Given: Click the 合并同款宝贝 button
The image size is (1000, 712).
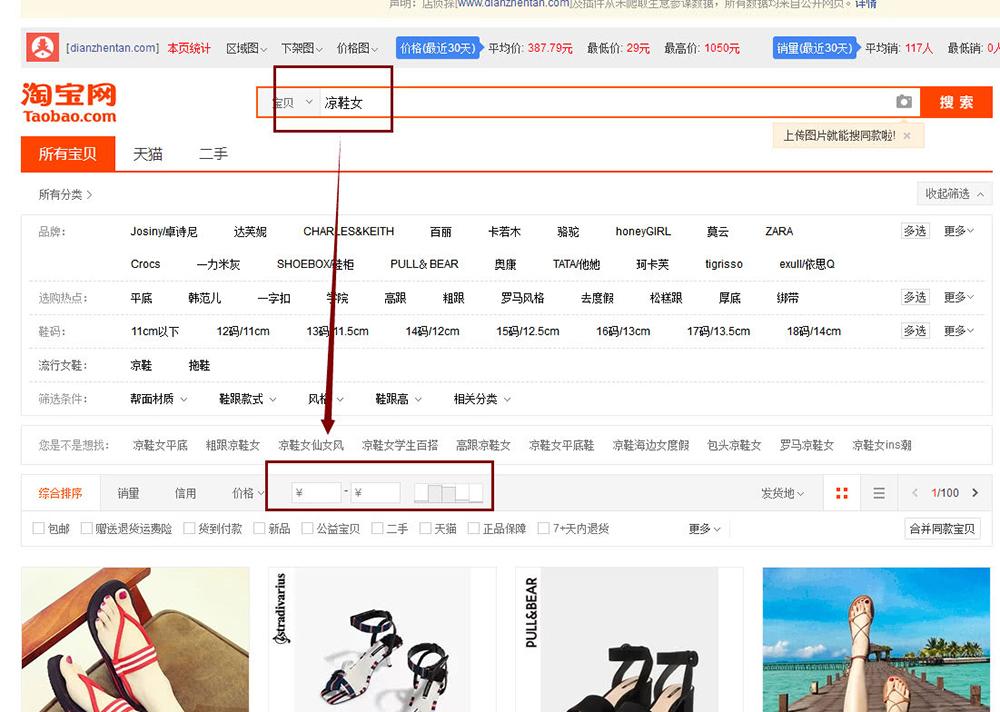Looking at the screenshot, I should [941, 528].
